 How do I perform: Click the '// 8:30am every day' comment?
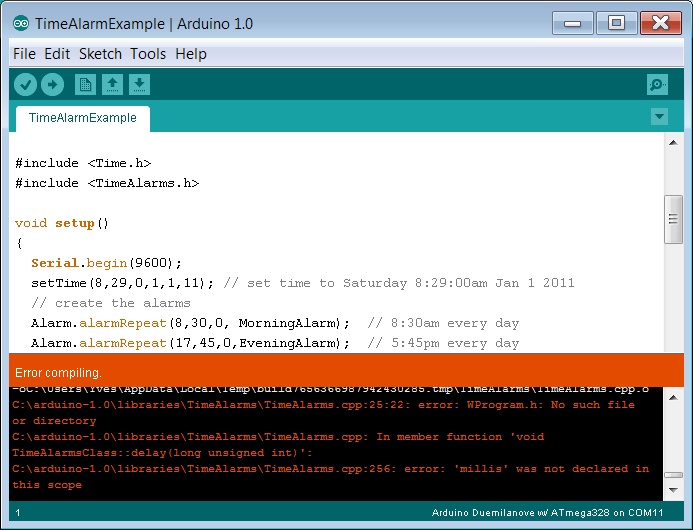click(x=443, y=323)
